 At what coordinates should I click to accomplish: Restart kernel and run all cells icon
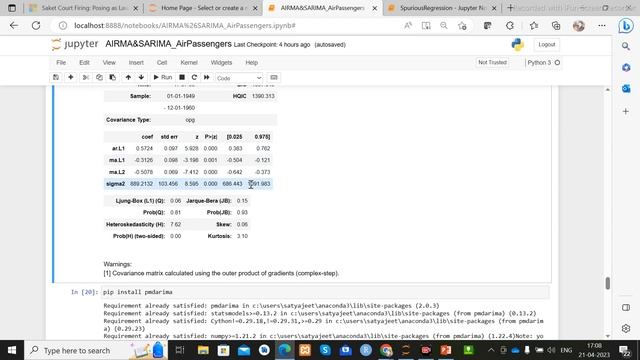click(x=207, y=78)
